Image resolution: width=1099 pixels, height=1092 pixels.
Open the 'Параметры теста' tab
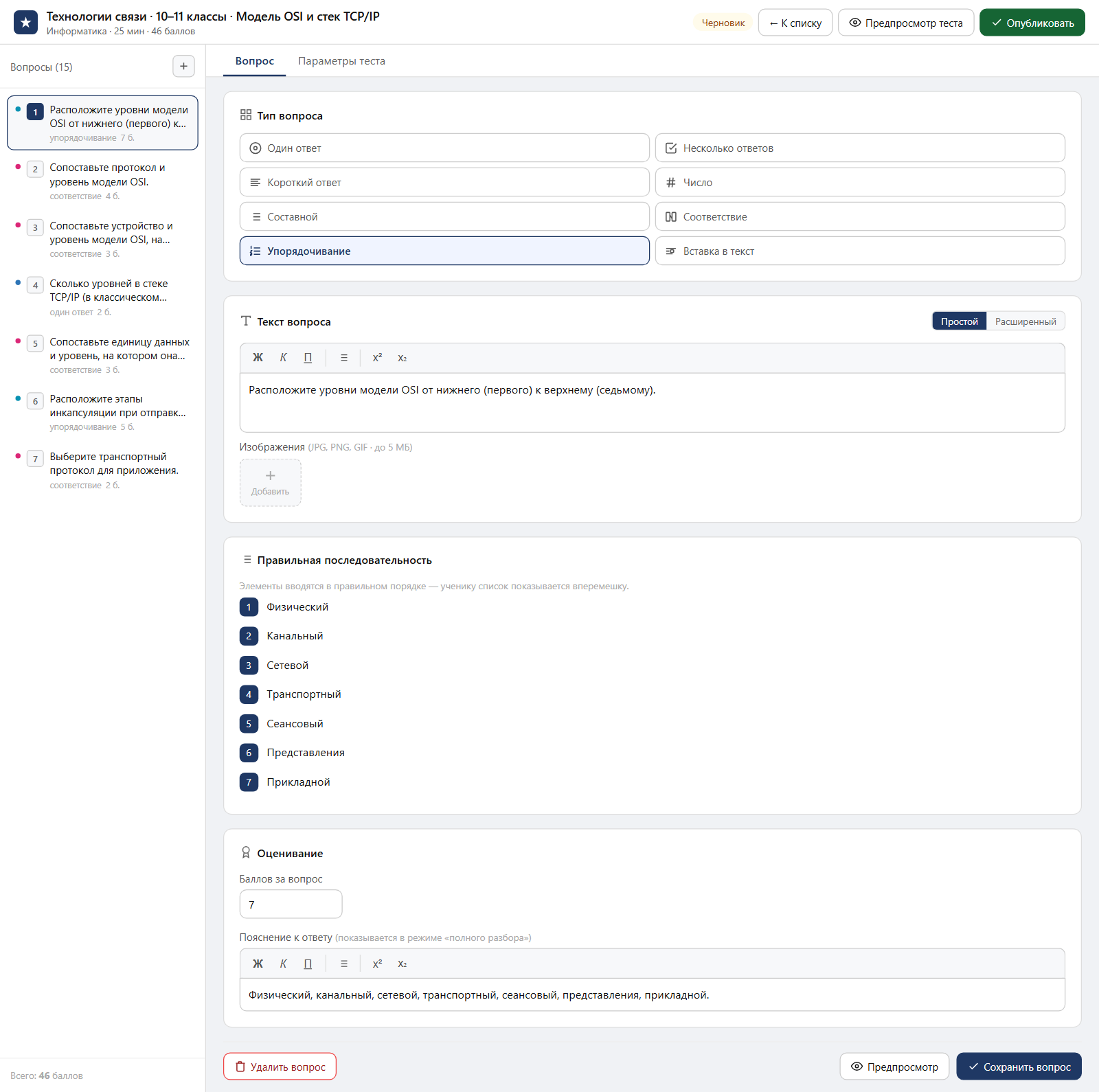[x=341, y=61]
